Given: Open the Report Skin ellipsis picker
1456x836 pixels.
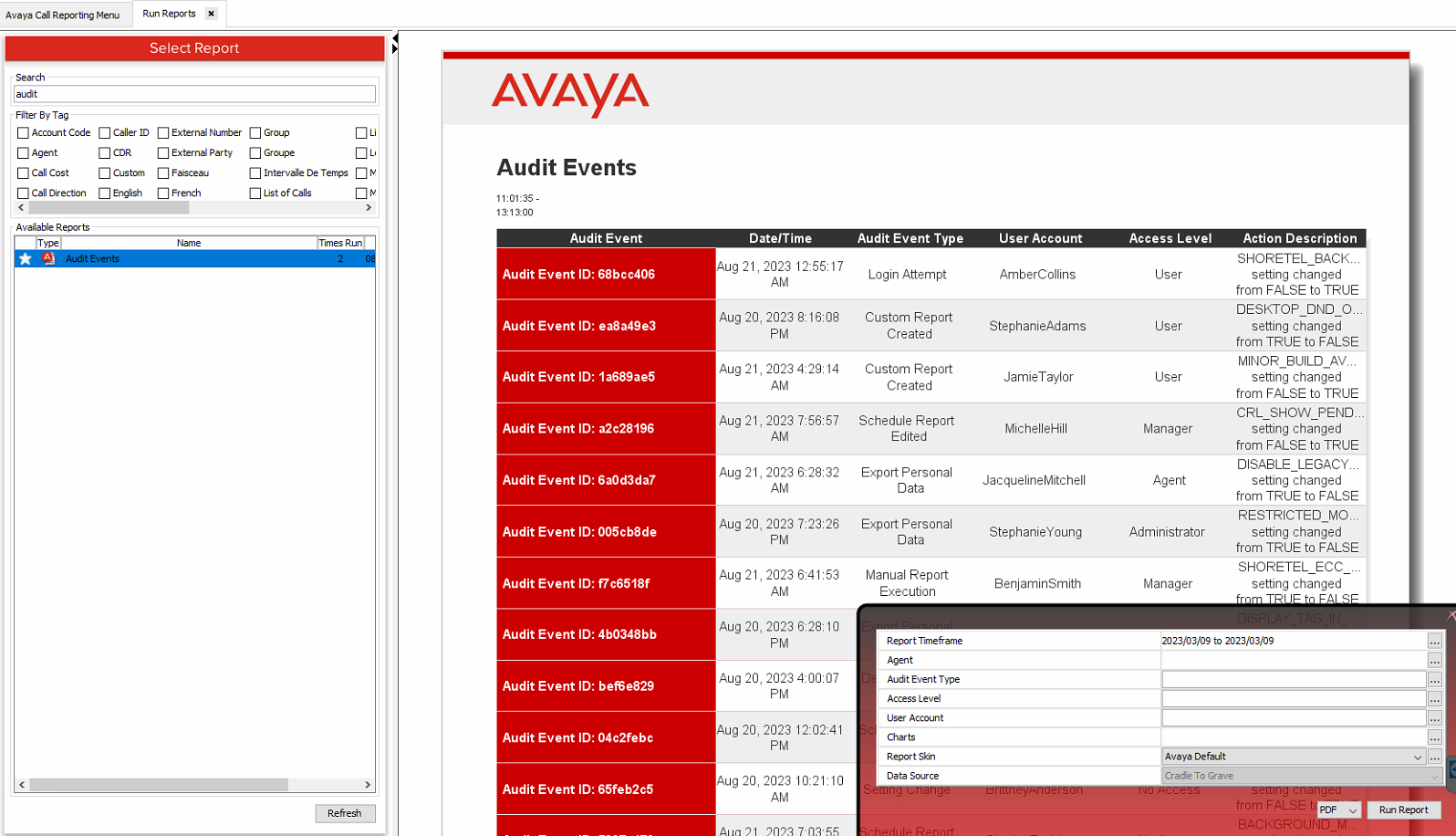Looking at the screenshot, I should click(1435, 757).
